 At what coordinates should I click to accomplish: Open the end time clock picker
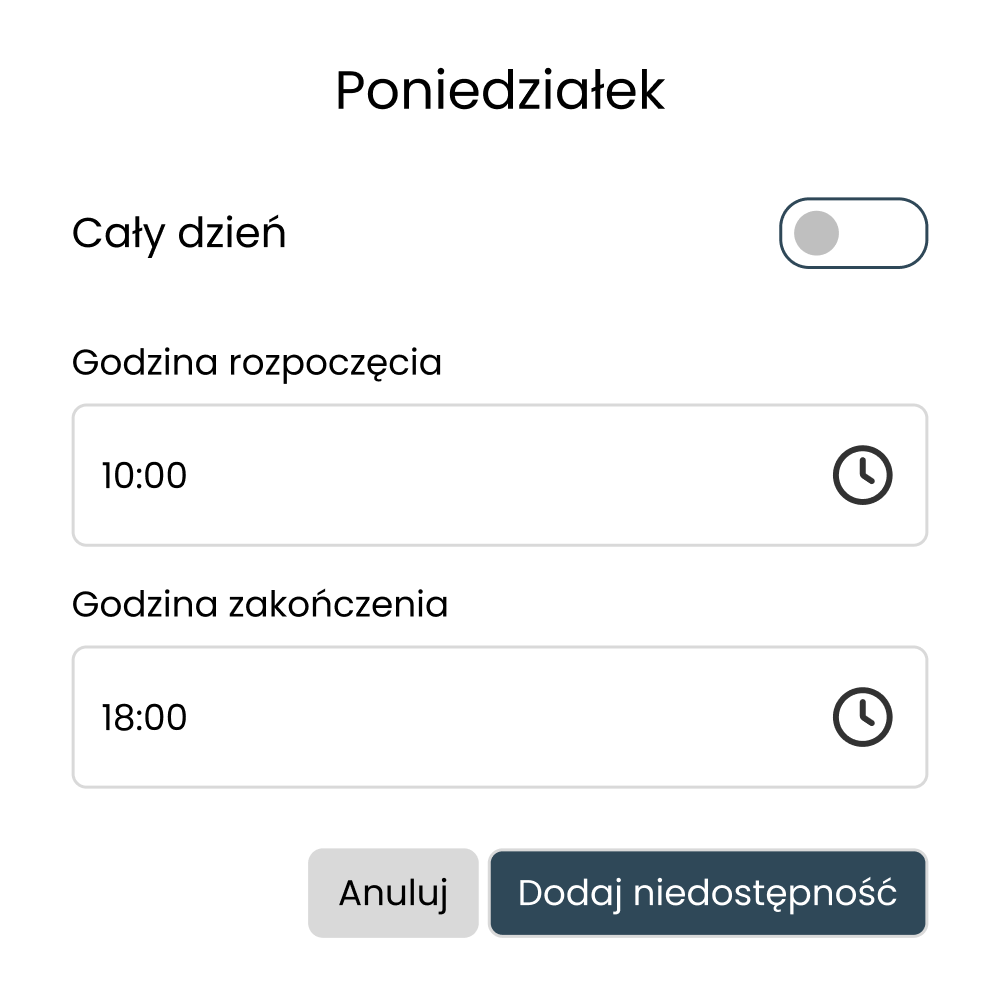tap(862, 717)
